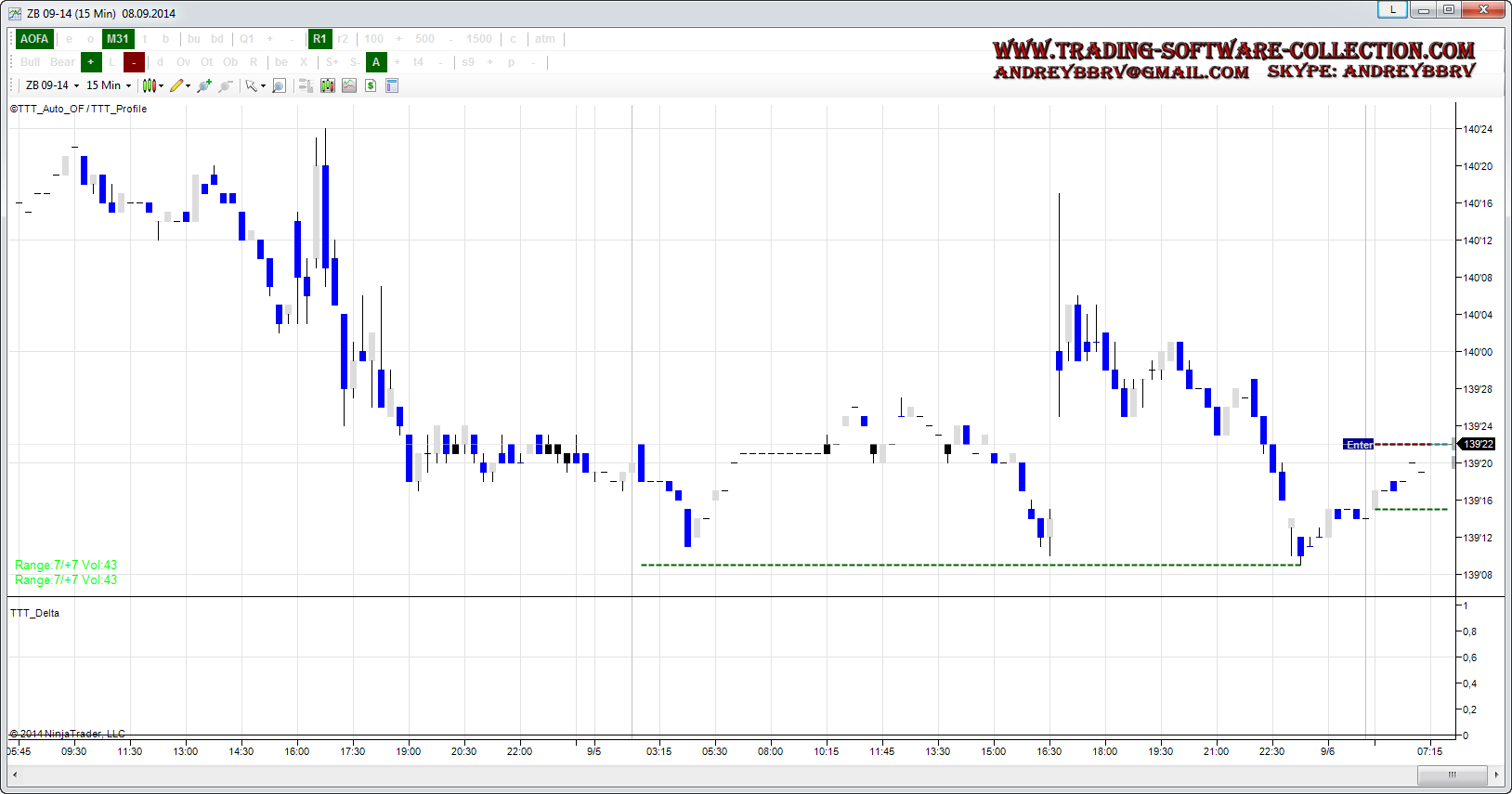Click the horizontal scrollbar right arrow
Viewport: 1512px width, 794px height.
(x=1495, y=774)
